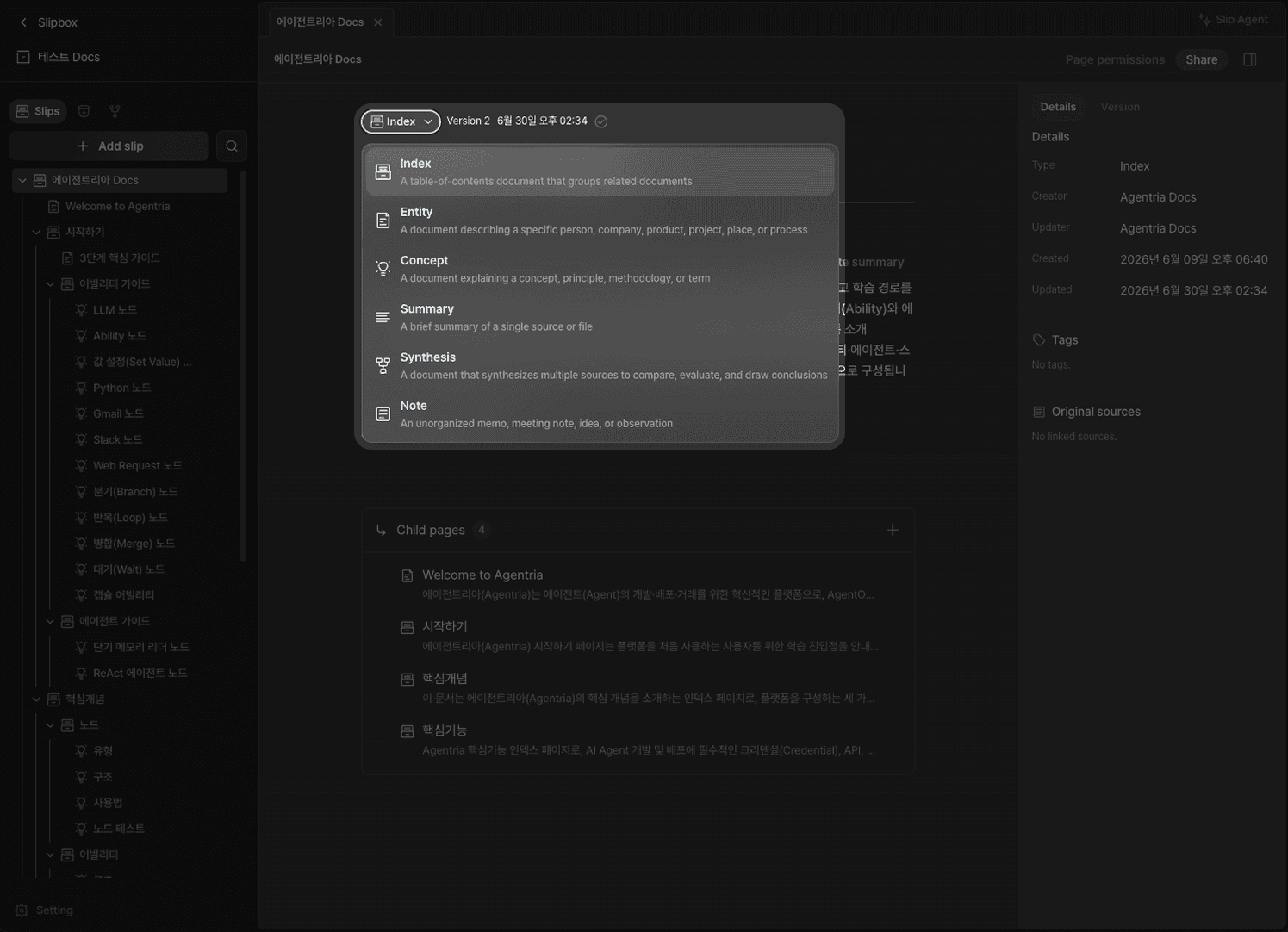This screenshot has height=932, width=1288.
Task: Open Welcome to Agentria in the sidebar tree
Action: coord(117,206)
